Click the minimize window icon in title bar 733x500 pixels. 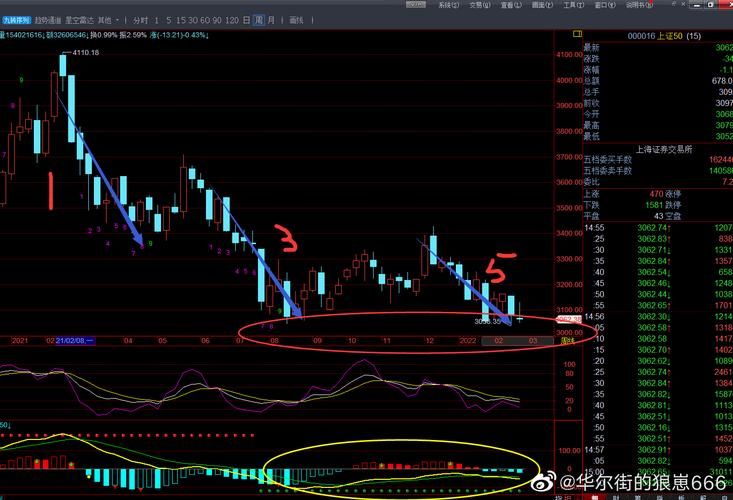tap(697, 6)
